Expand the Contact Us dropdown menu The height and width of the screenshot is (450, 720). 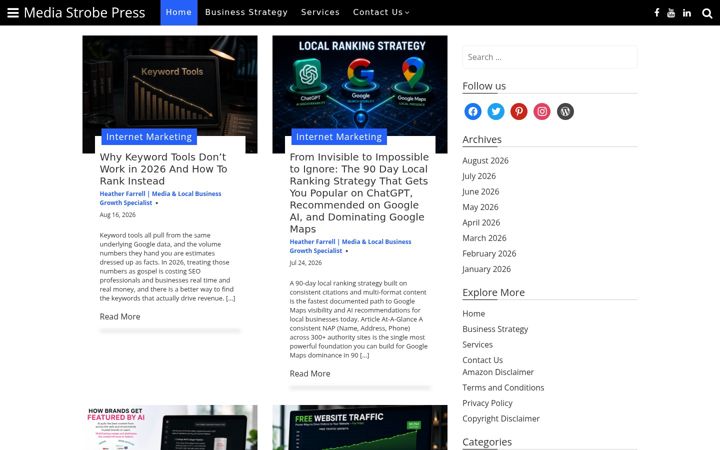[381, 12]
